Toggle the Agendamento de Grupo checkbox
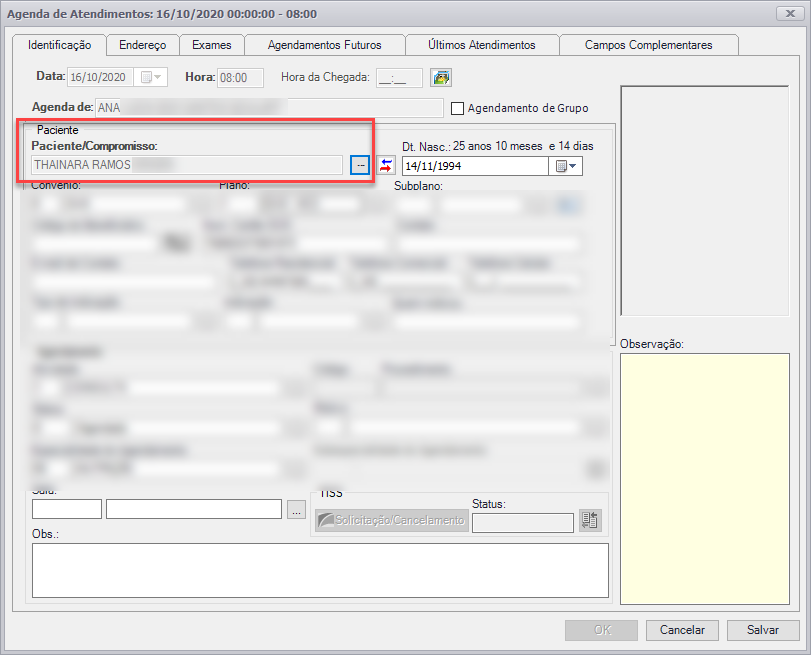Viewport: 811px width, 655px height. tap(457, 108)
